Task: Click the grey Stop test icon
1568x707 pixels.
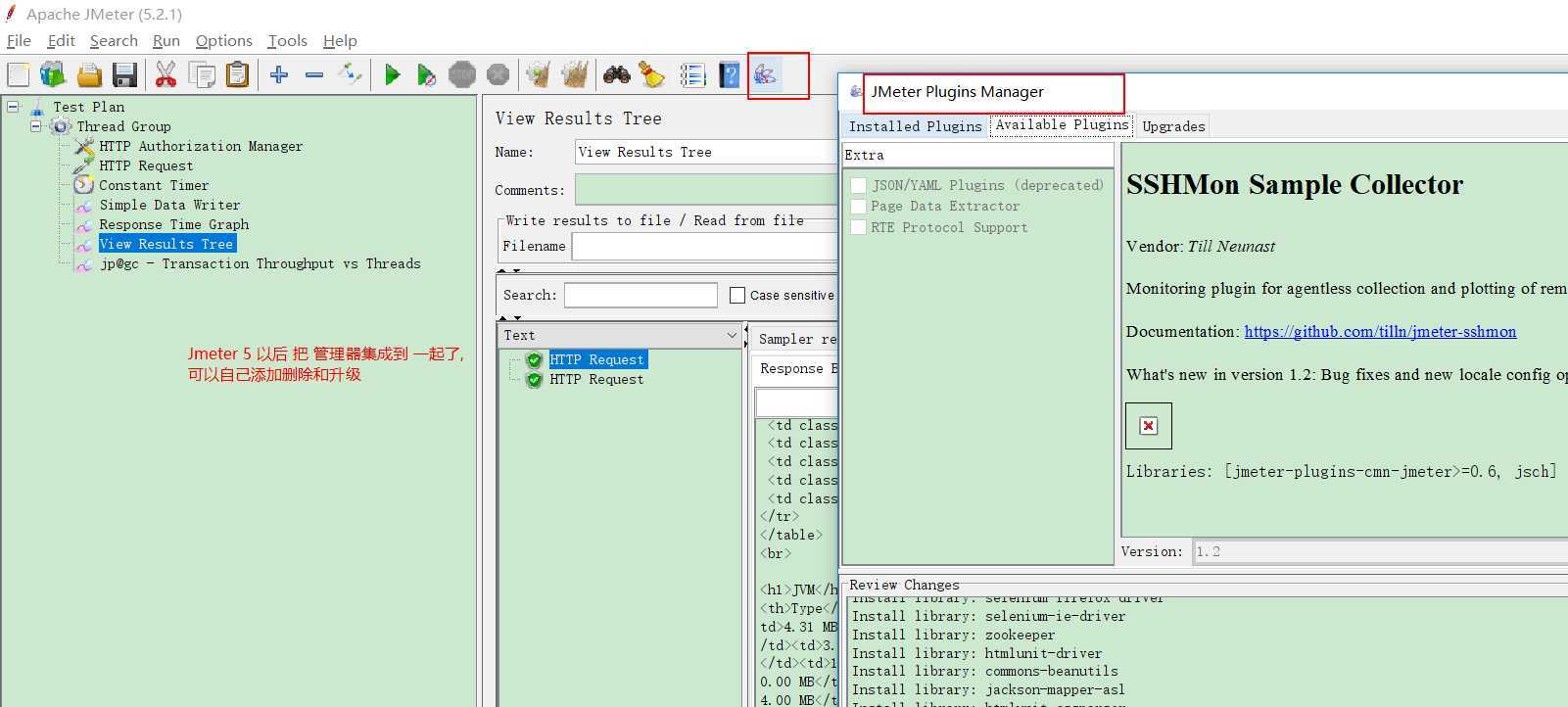Action: coord(462,74)
